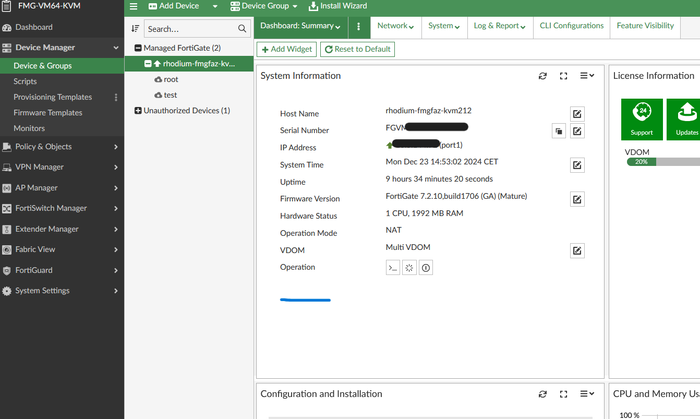The width and height of the screenshot is (700, 419).
Task: Expand the Policy & Objects section
Action: (x=62, y=146)
